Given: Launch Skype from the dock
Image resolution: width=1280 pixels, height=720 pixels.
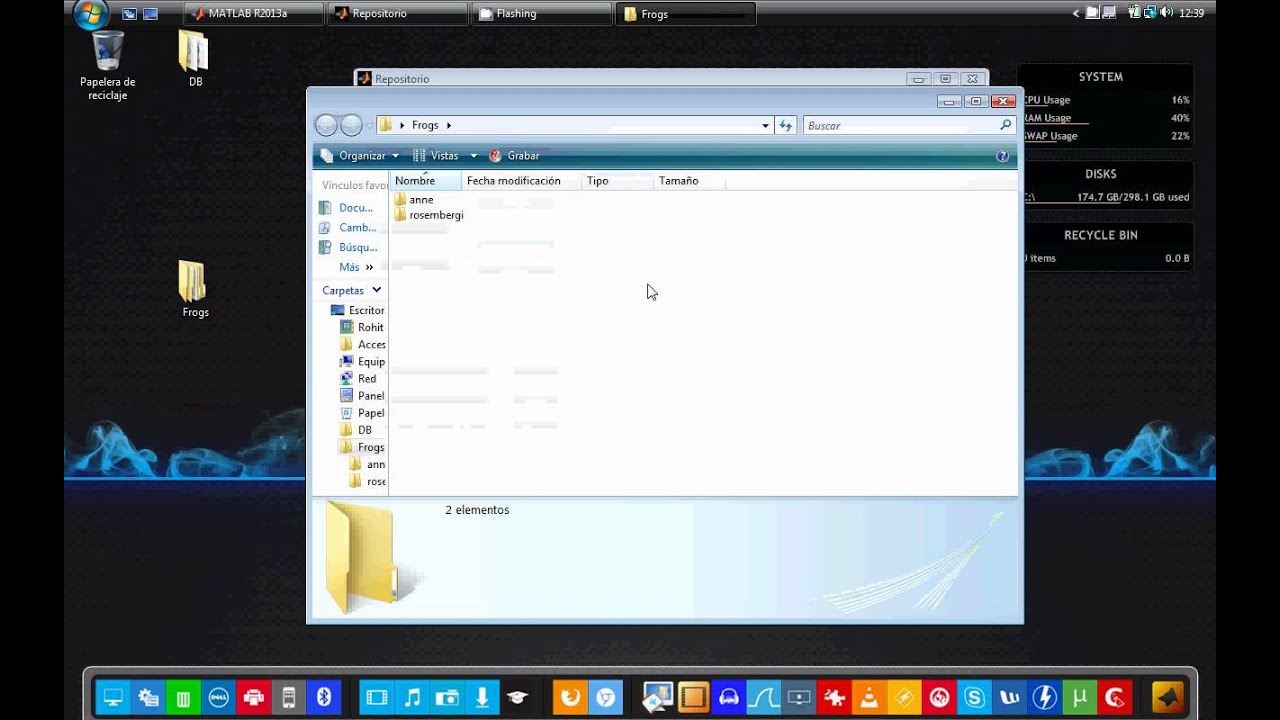Looking at the screenshot, I should [x=974, y=697].
